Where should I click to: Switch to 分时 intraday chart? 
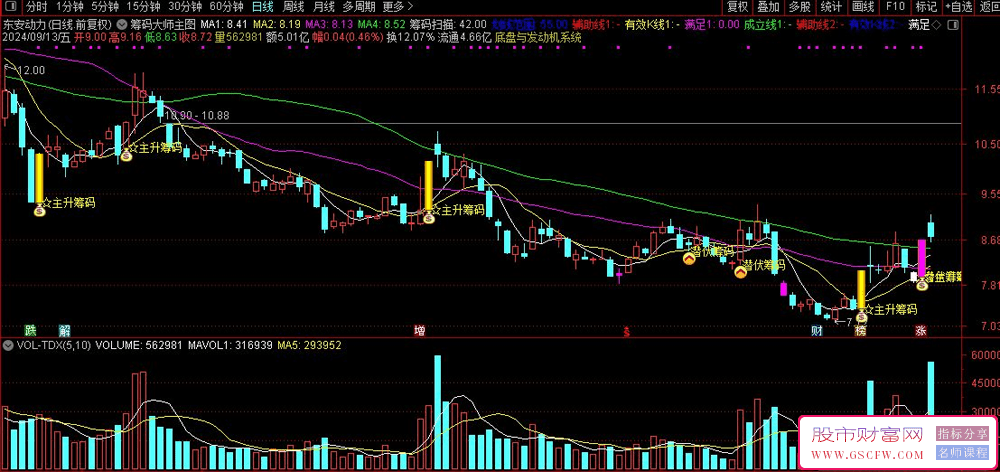[x=38, y=7]
